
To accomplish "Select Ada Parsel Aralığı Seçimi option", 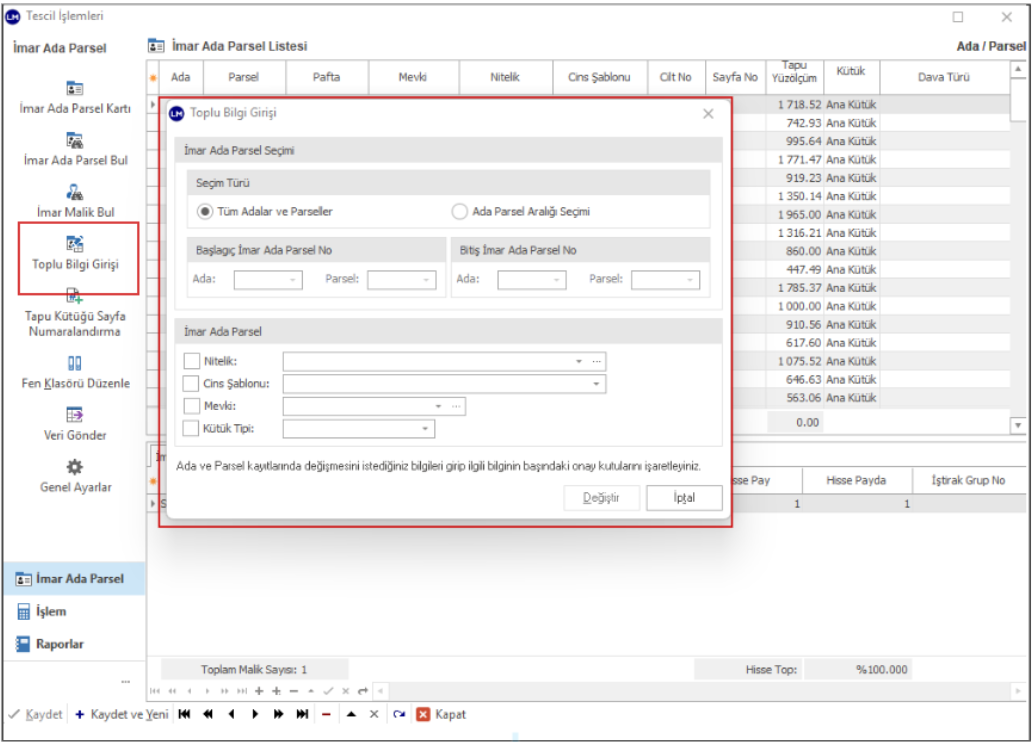I will coord(460,211).
